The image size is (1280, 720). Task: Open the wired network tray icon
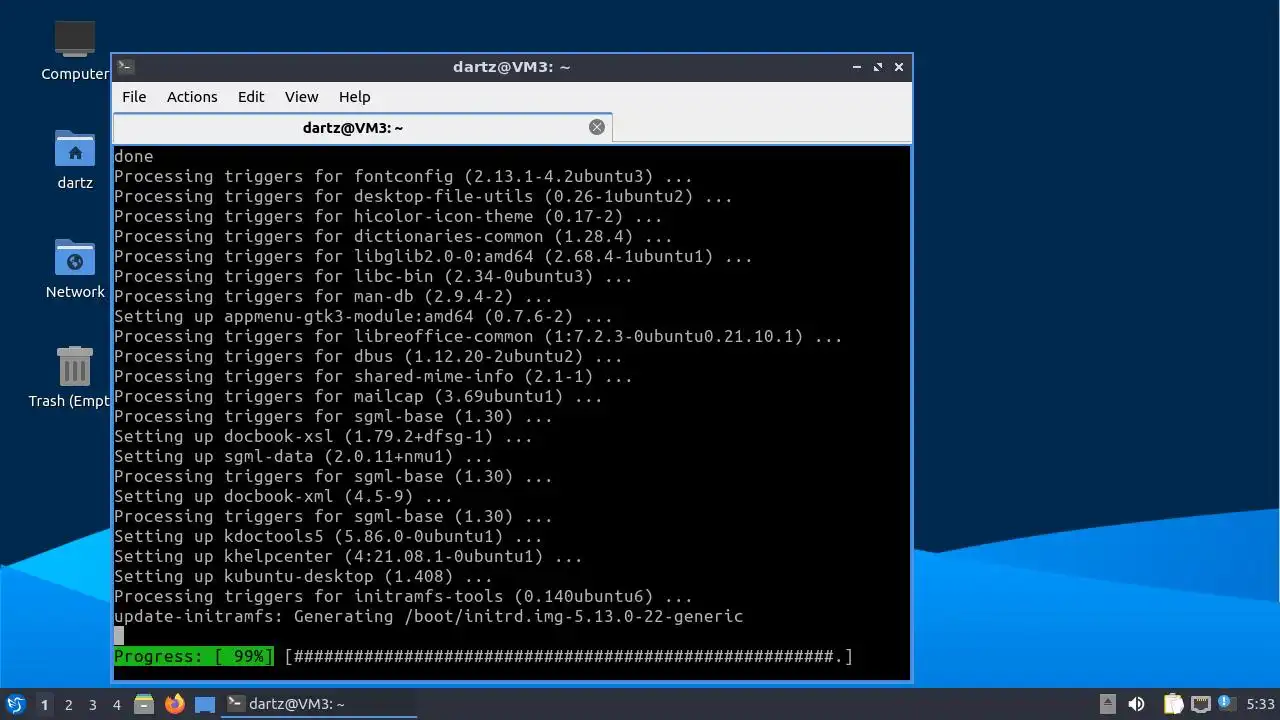click(1200, 704)
